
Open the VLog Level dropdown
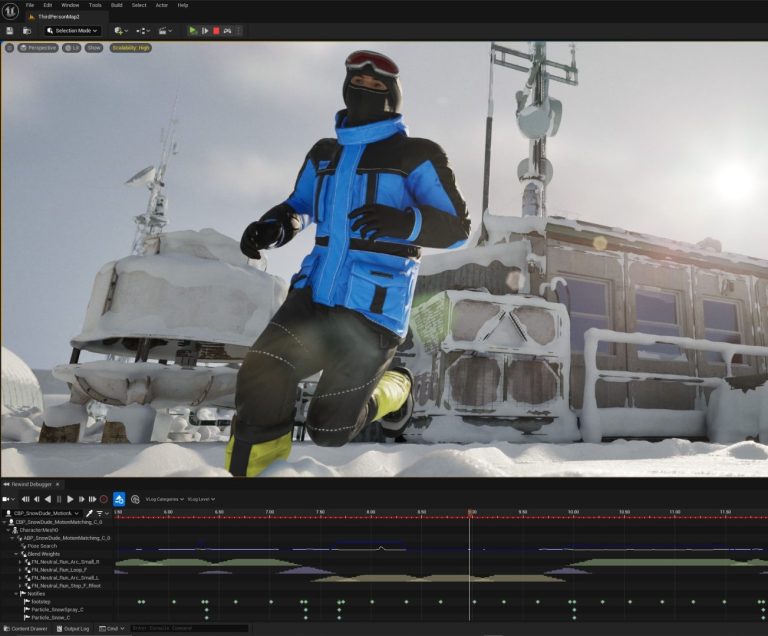click(201, 499)
